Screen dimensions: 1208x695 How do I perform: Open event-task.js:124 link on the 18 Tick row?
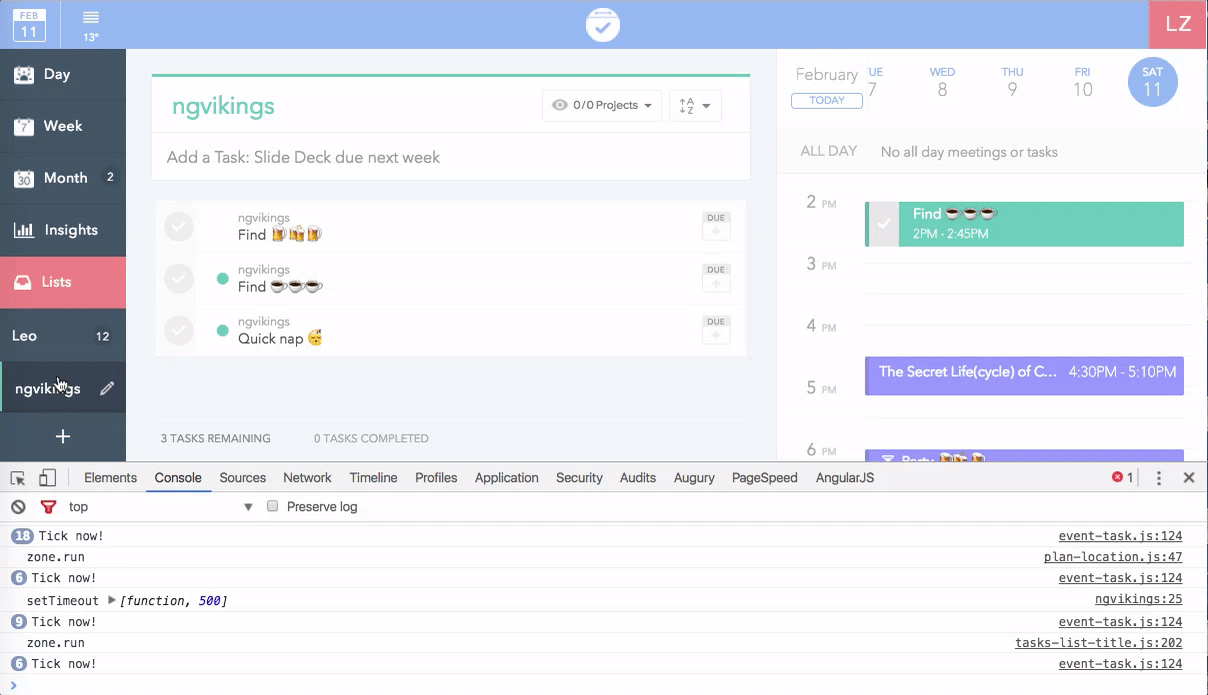tap(1121, 536)
